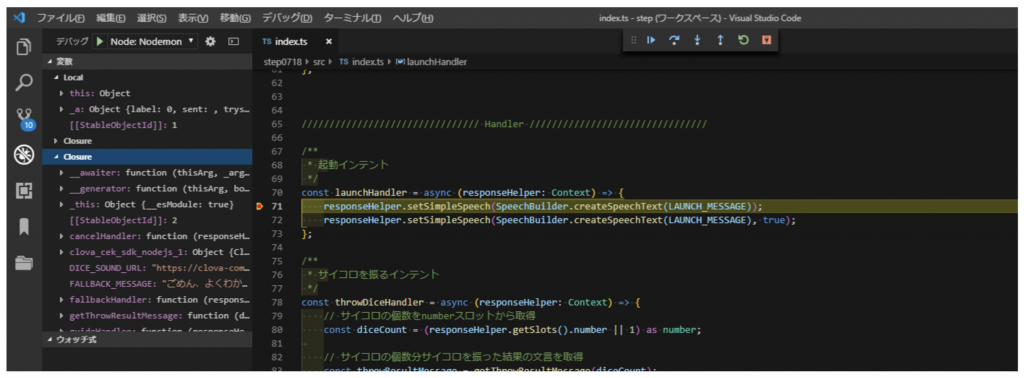Click Stop in the debug toolbar
The image size is (1024, 378).
coord(766,40)
